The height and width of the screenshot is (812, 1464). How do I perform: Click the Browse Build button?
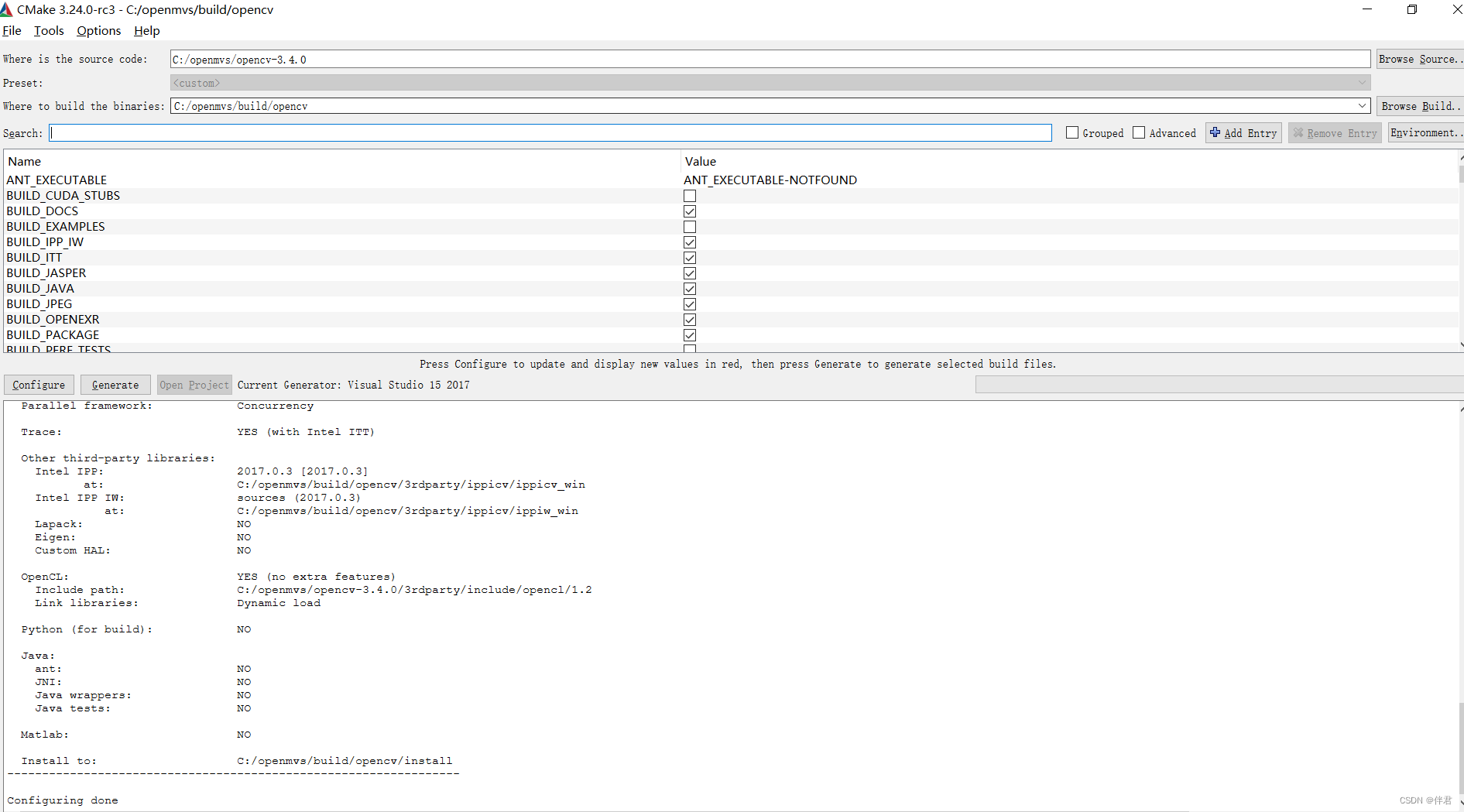pyautogui.click(x=1420, y=106)
